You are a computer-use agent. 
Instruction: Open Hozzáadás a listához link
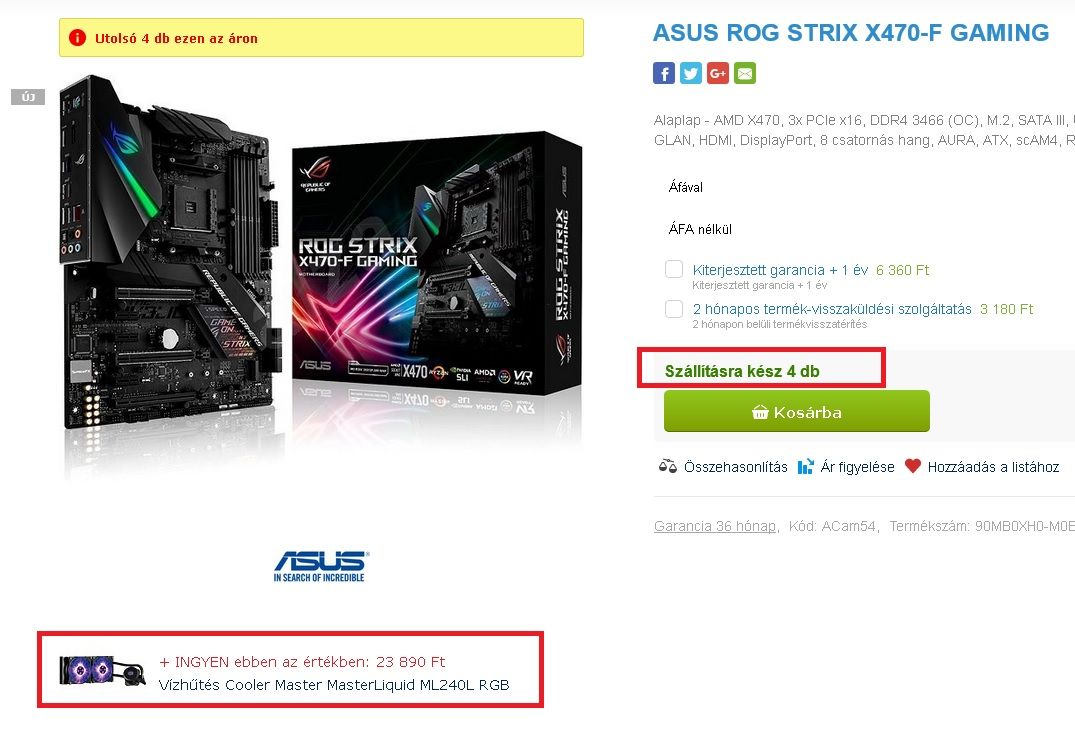(x=993, y=467)
